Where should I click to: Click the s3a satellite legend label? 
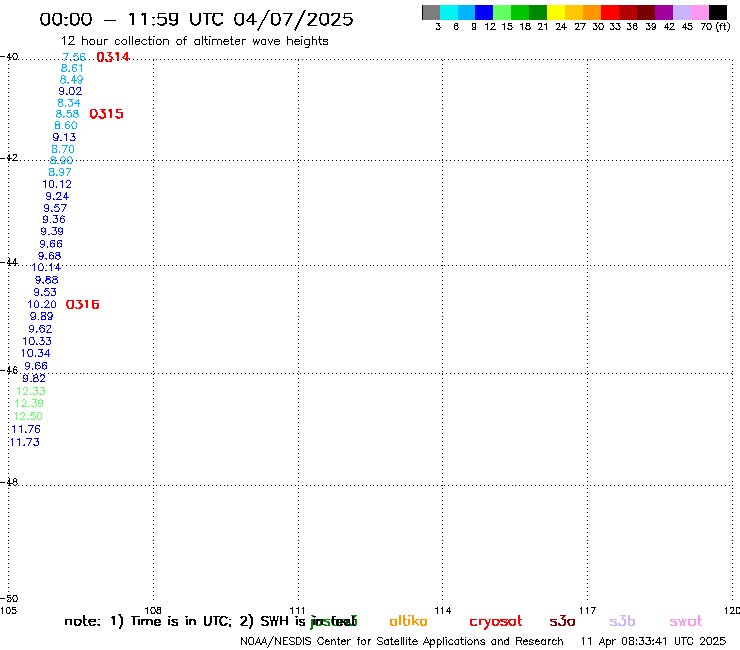562,621
